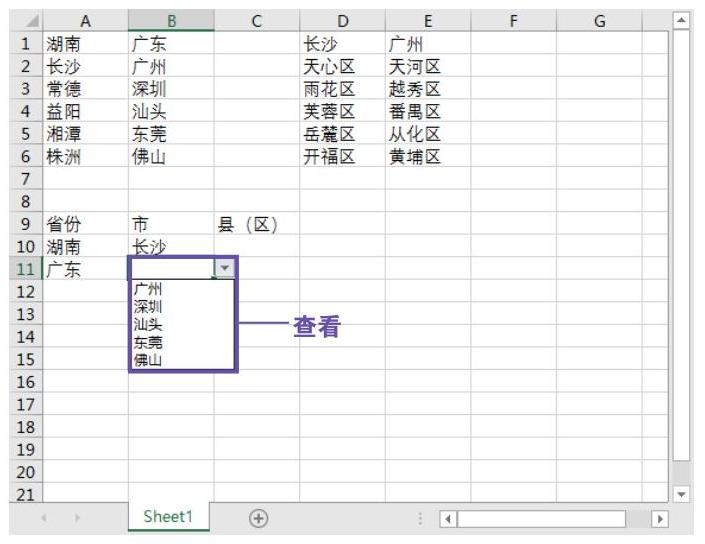This screenshot has width=705, height=544.
Task: Select column A header
Action: tap(85, 21)
